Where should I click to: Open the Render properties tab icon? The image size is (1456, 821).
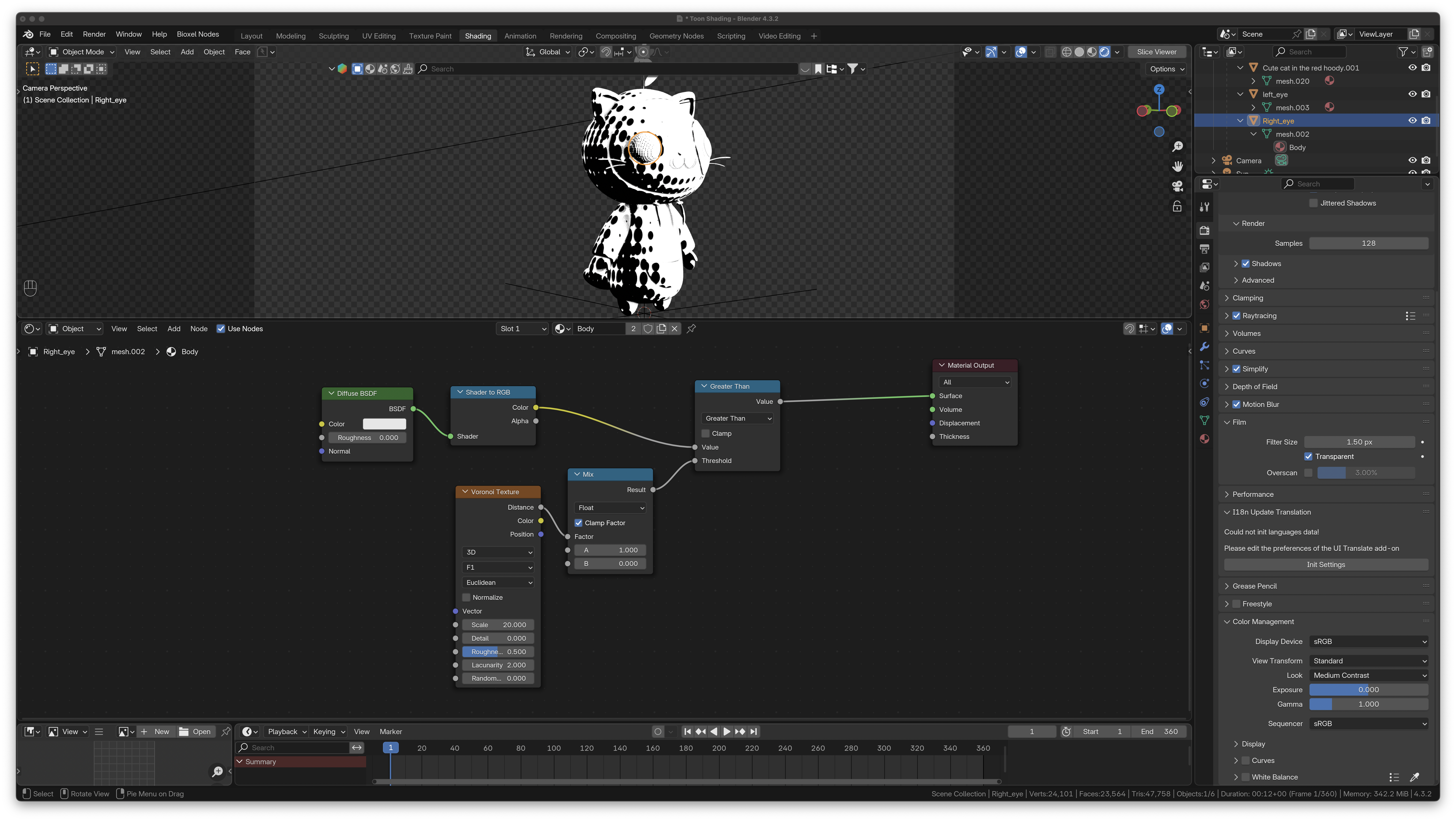pyautogui.click(x=1204, y=230)
